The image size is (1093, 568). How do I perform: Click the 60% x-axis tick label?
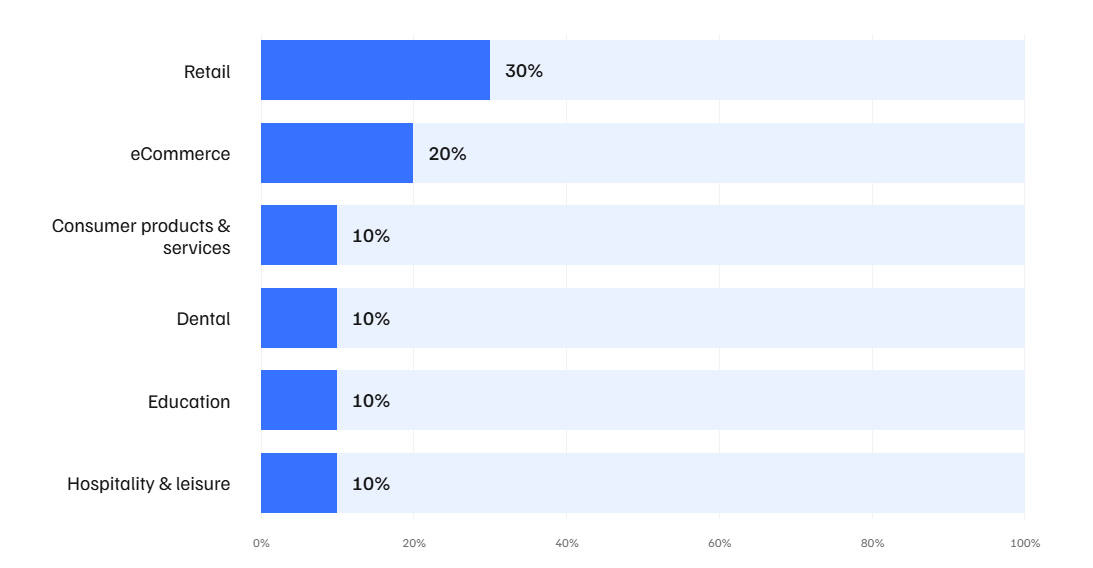[x=719, y=543]
